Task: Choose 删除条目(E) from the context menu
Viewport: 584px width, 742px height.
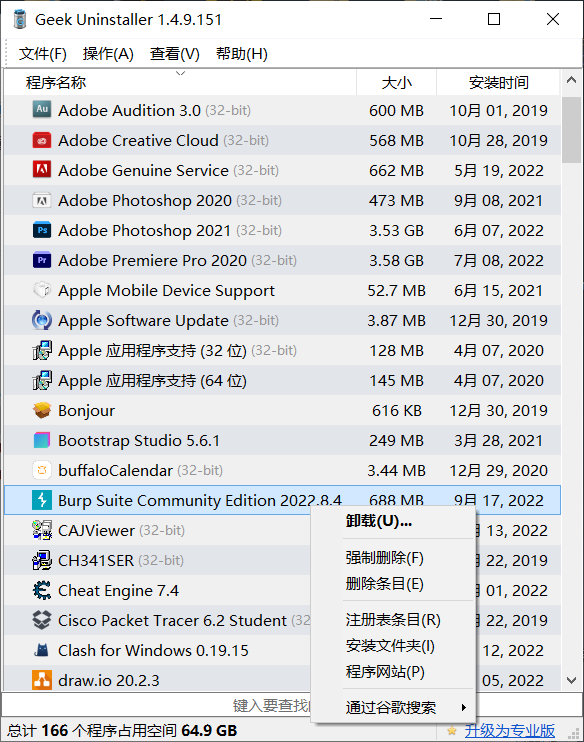Action: [x=393, y=583]
